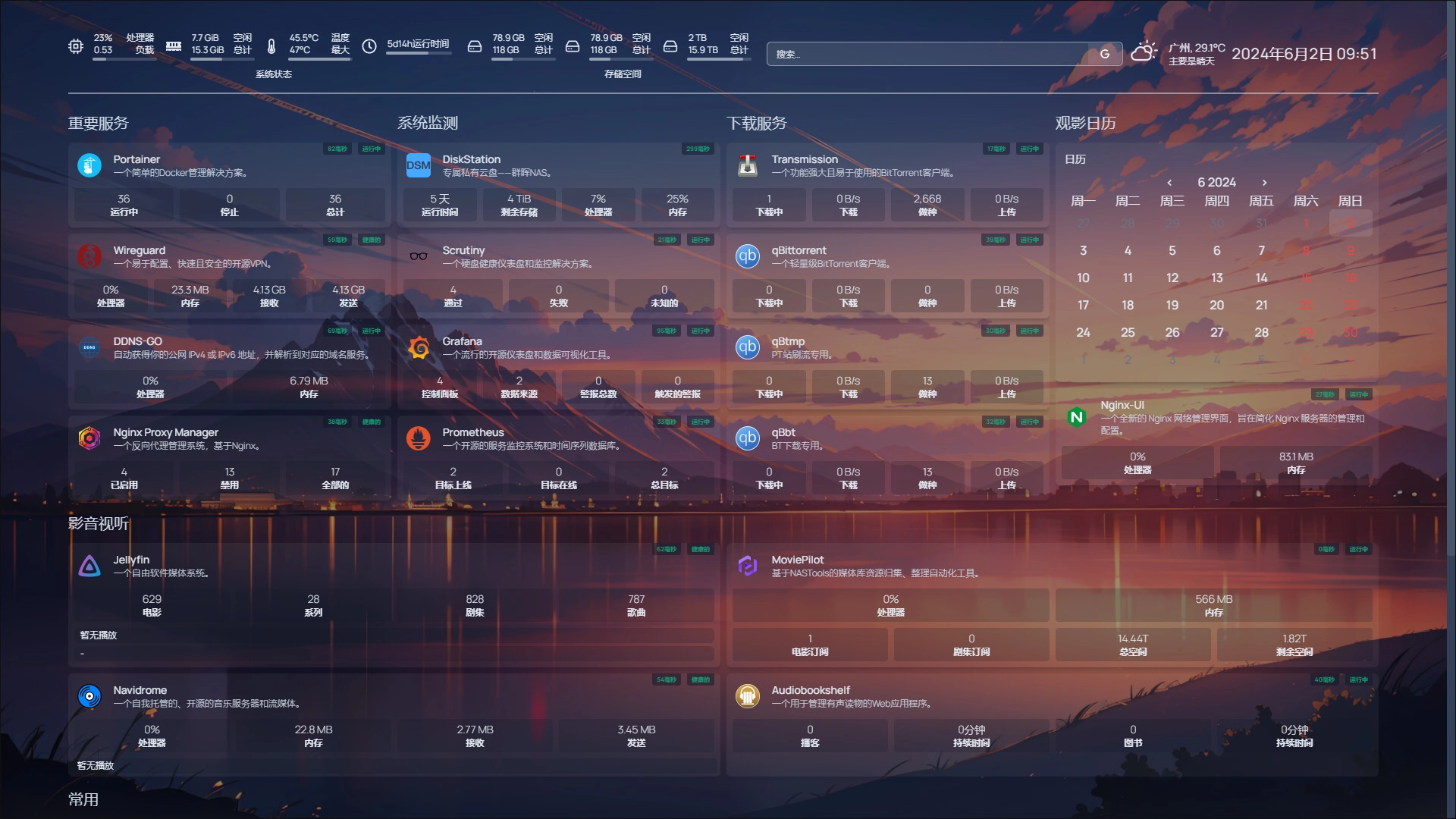Image resolution: width=1456 pixels, height=819 pixels.
Task: Open the MoviePilot title link
Action: tap(798, 560)
